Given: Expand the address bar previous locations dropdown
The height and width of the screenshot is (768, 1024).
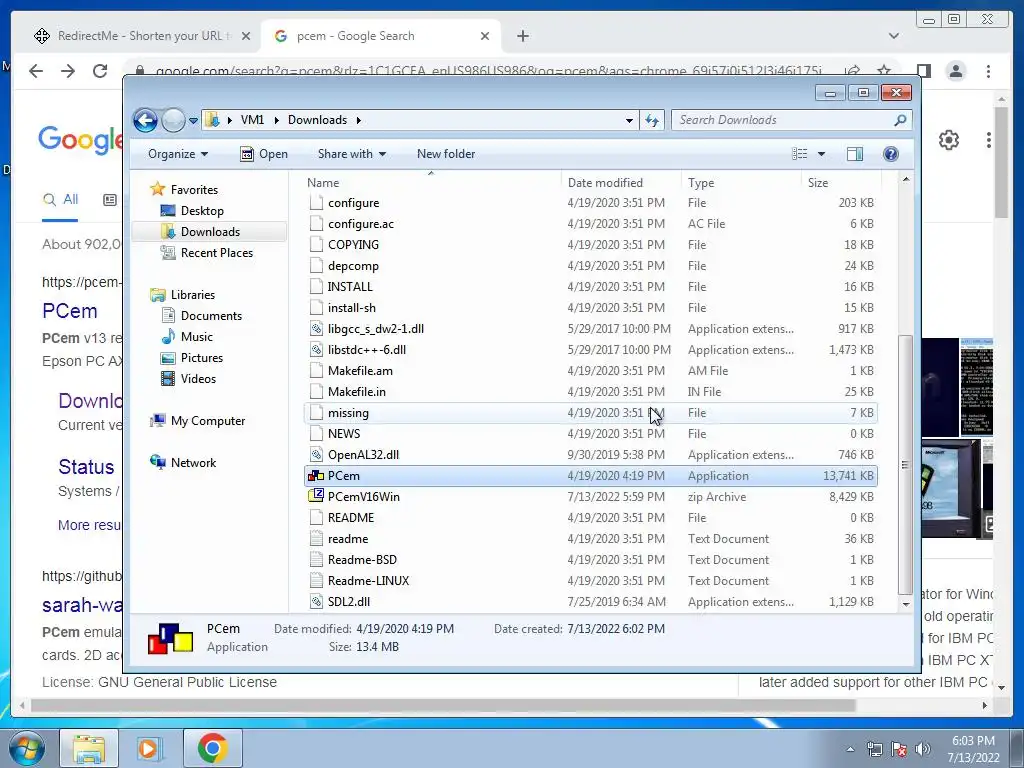Looking at the screenshot, I should [629, 120].
